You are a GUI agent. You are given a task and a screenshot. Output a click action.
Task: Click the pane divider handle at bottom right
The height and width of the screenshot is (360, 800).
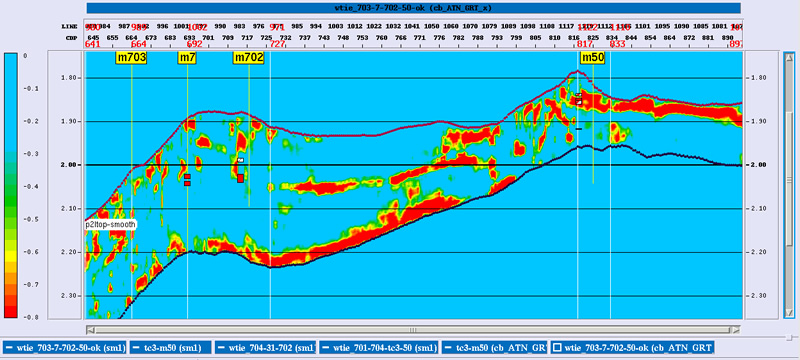pos(790,337)
